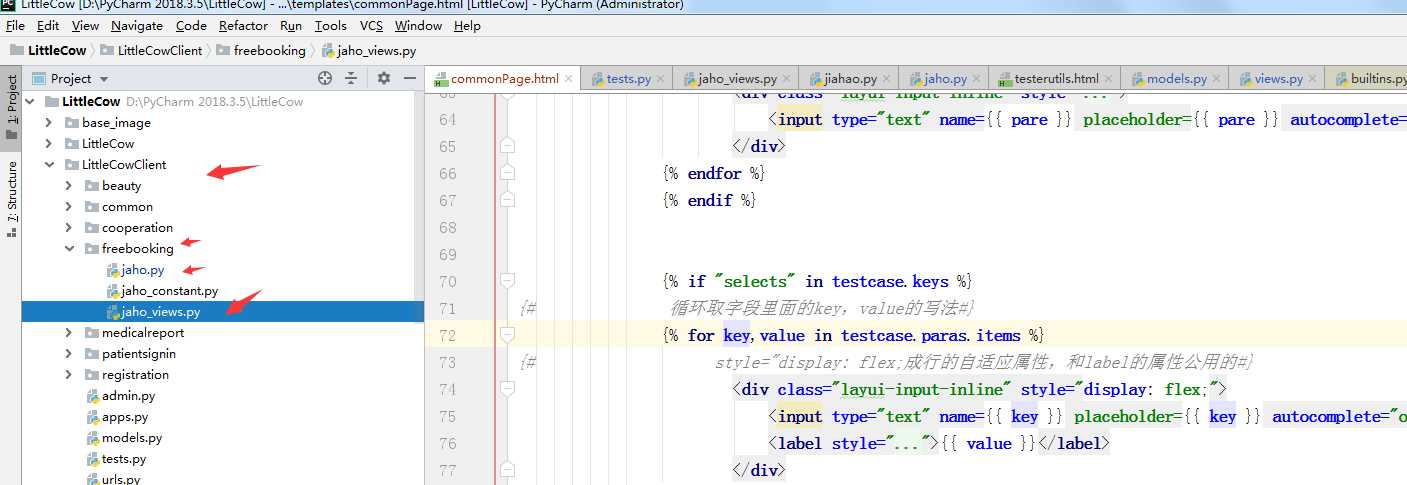The width and height of the screenshot is (1407, 485).
Task: Fold the code block at line 66
Action: [x=507, y=173]
